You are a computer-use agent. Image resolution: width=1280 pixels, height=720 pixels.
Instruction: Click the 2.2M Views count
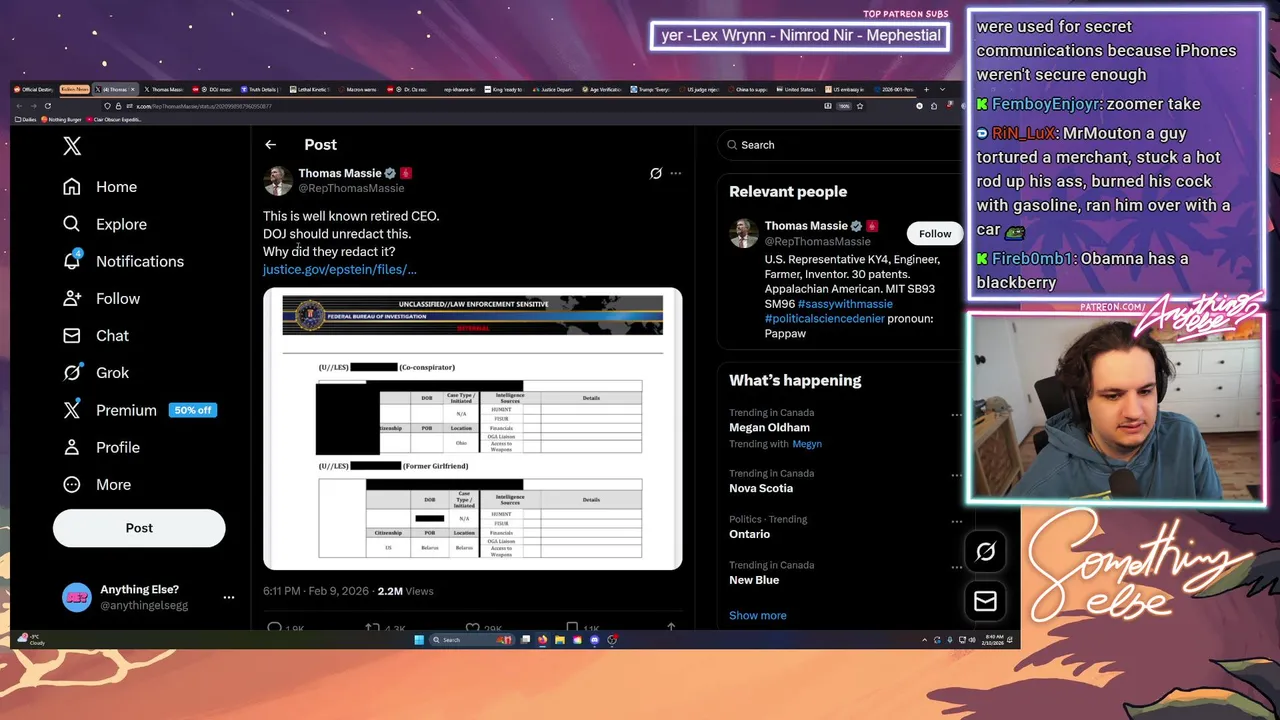(405, 591)
